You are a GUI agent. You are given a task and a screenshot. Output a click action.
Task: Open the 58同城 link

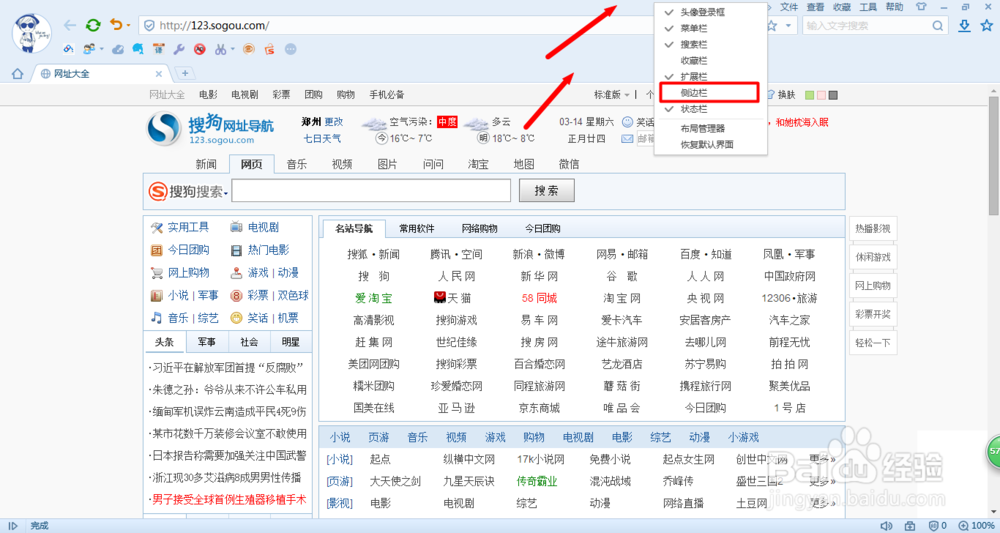click(x=539, y=298)
